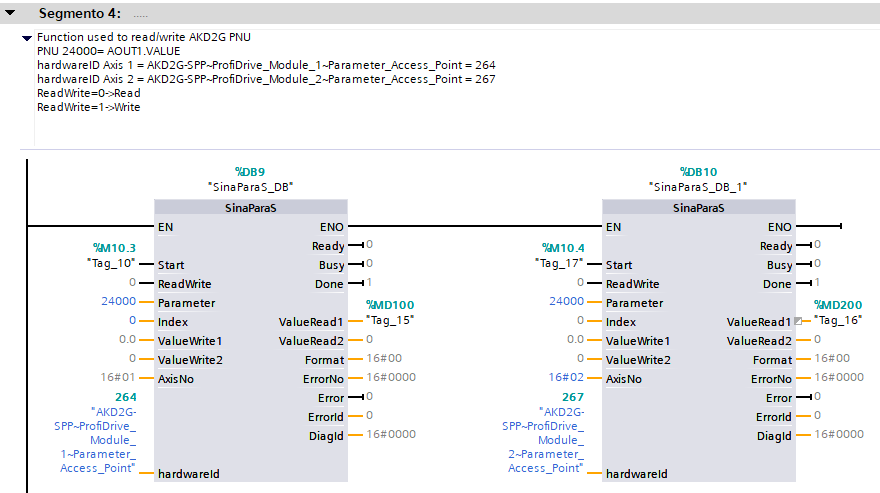The image size is (880, 493).
Task: Click comment line 'Function used to read/write AKD2G PNU'
Action: (144, 37)
